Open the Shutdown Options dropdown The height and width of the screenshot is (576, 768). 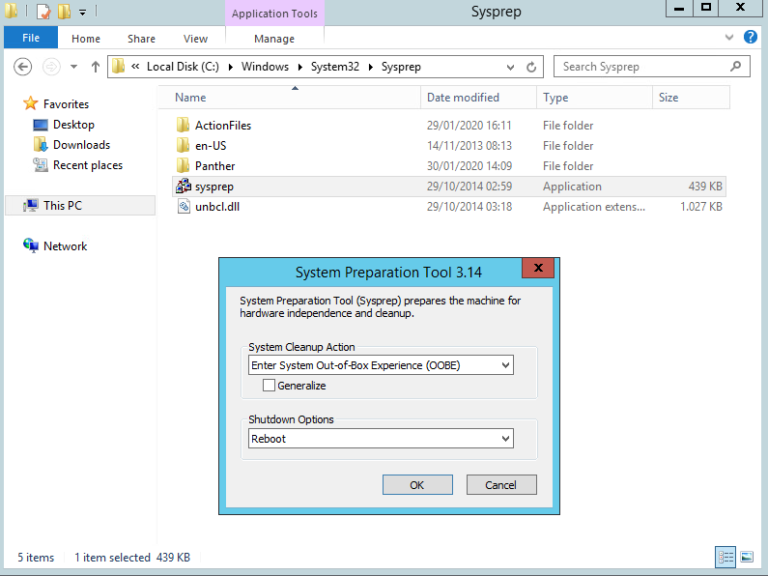point(505,438)
